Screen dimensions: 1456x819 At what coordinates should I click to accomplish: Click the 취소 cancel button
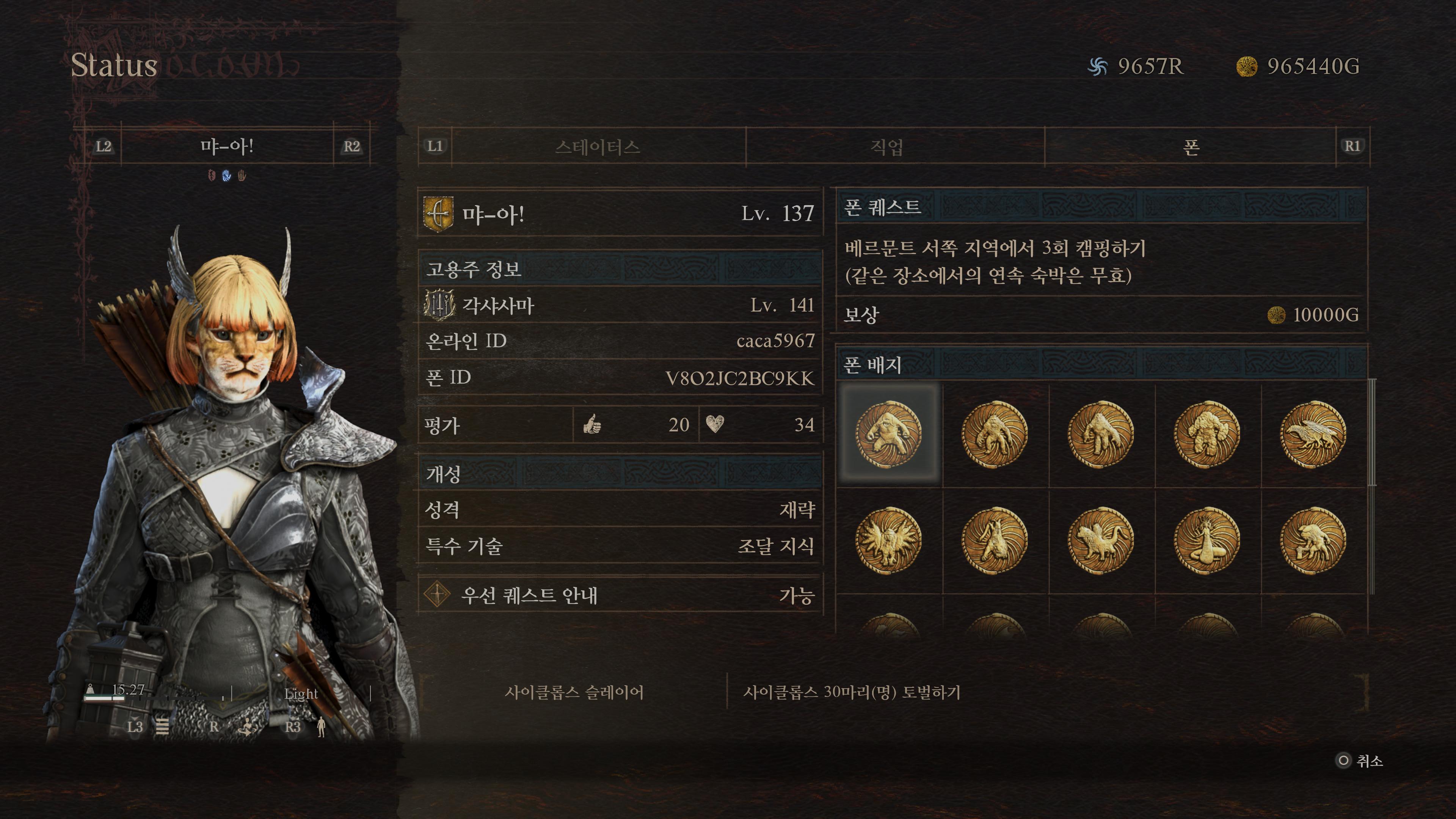pyautogui.click(x=1359, y=761)
